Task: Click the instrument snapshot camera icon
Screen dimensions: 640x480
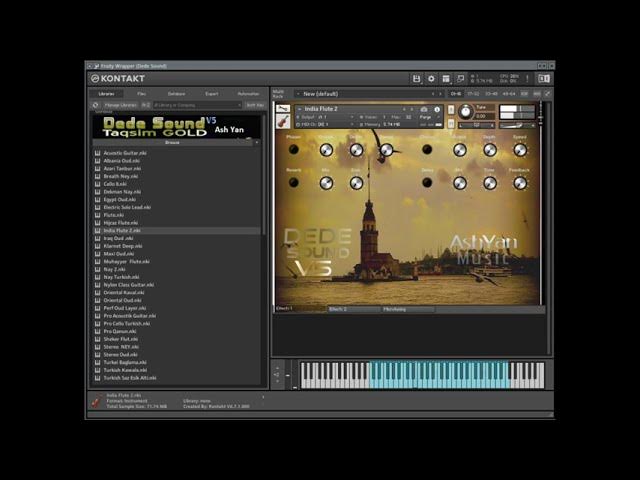Action: 424,109
